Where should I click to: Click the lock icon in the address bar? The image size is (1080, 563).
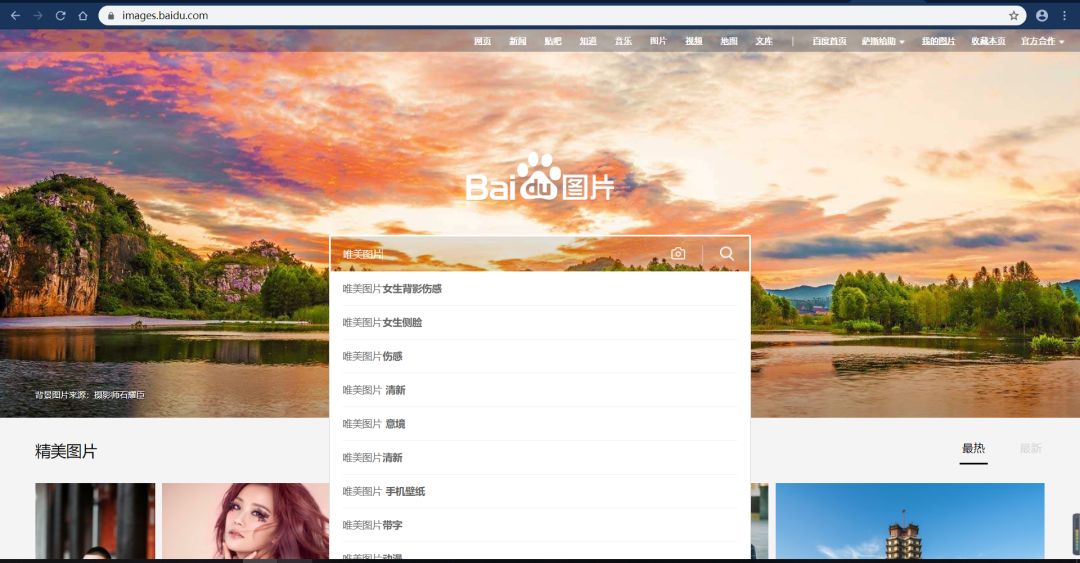click(x=111, y=15)
